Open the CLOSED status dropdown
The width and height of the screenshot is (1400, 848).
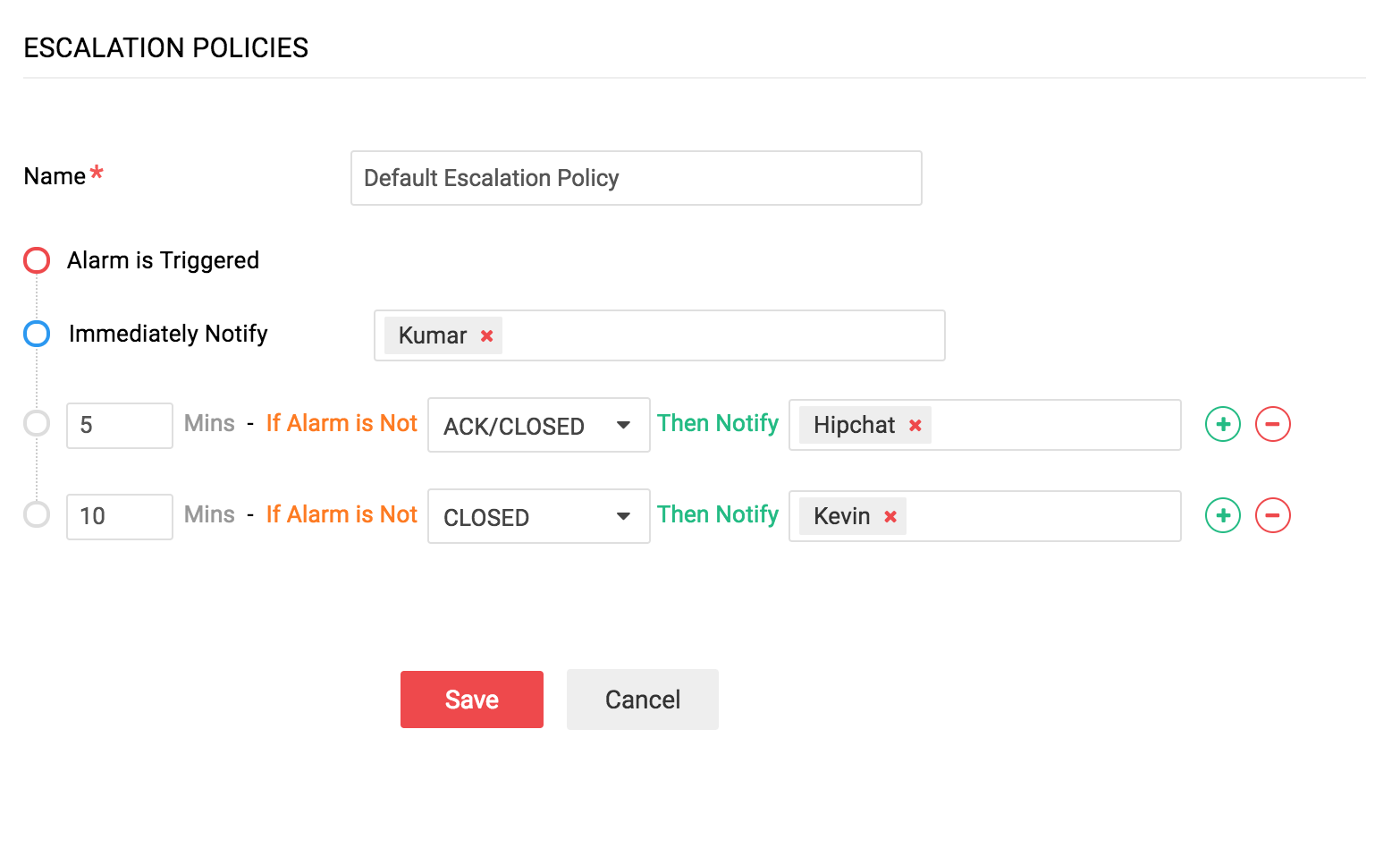[x=538, y=516]
